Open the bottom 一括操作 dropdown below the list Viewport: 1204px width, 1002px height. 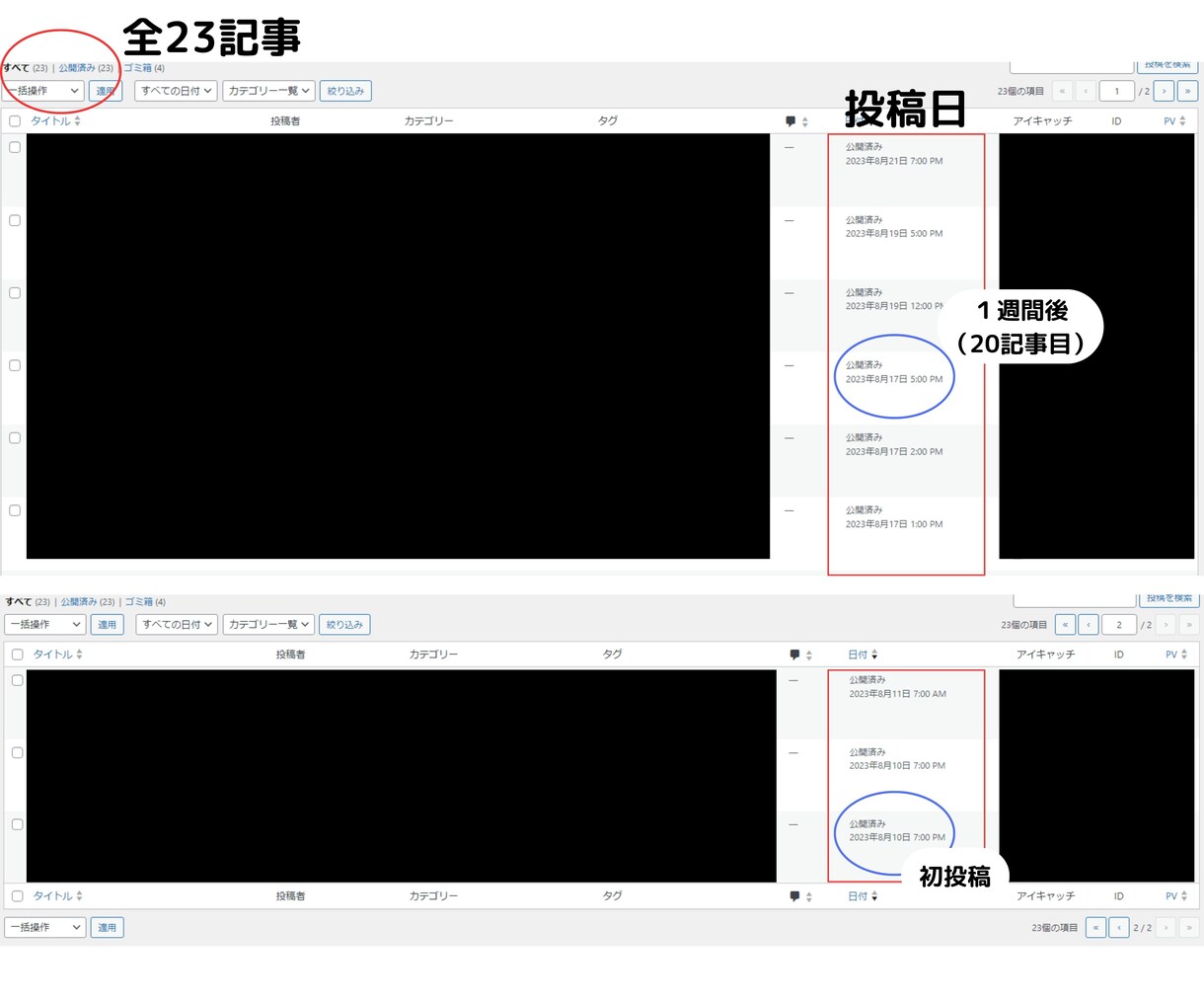pos(44,927)
